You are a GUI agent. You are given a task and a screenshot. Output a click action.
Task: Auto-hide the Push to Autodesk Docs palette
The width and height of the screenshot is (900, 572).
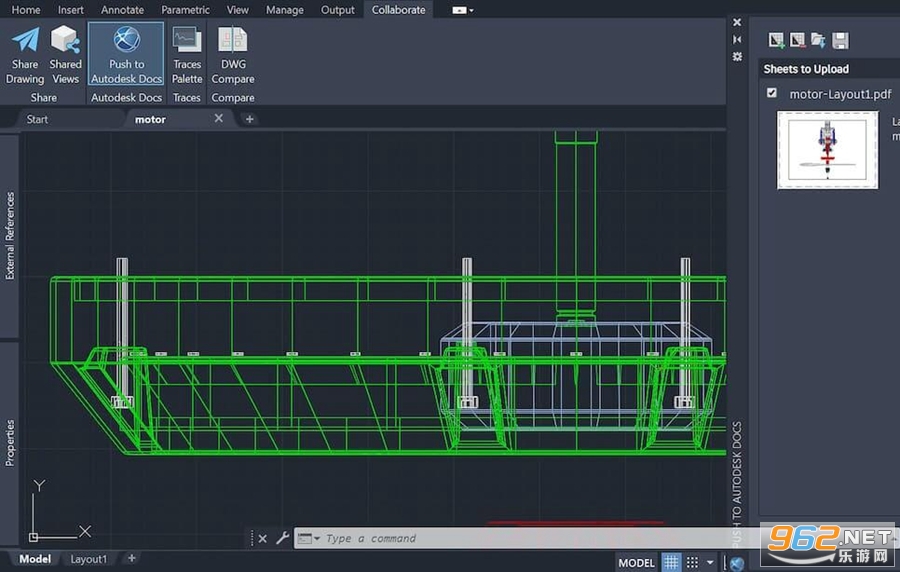click(x=737, y=40)
